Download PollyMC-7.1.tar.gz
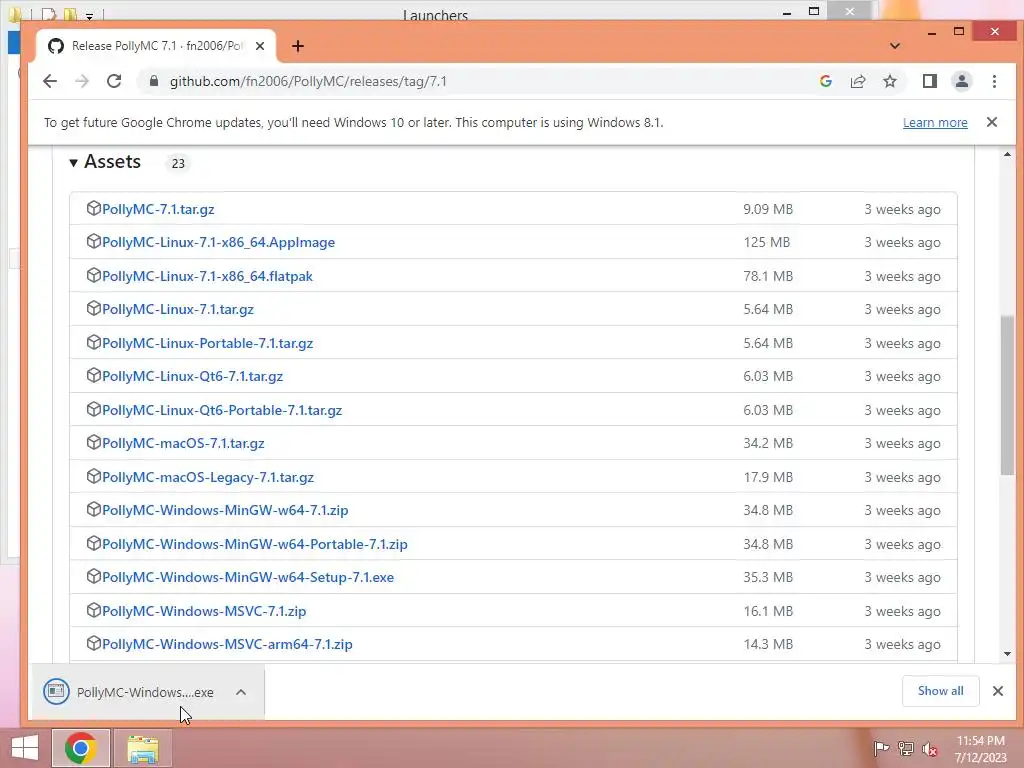The image size is (1024, 768). point(158,209)
